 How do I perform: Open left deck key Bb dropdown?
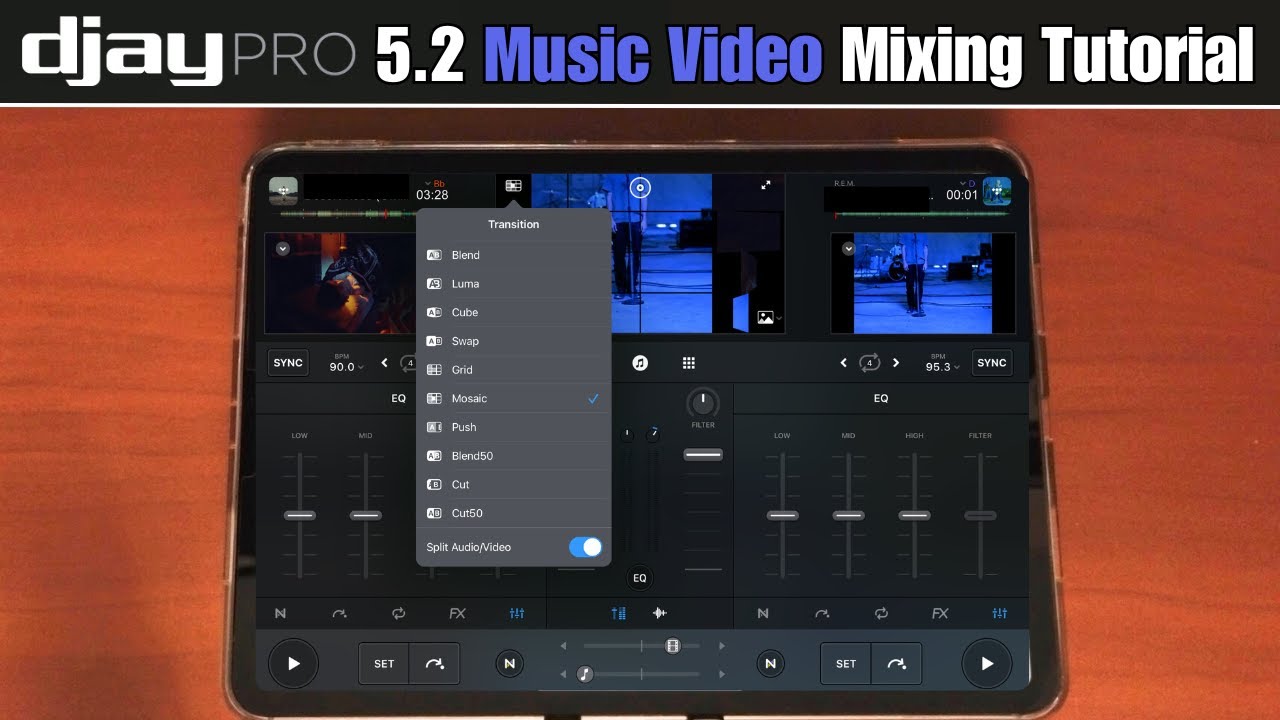point(437,184)
